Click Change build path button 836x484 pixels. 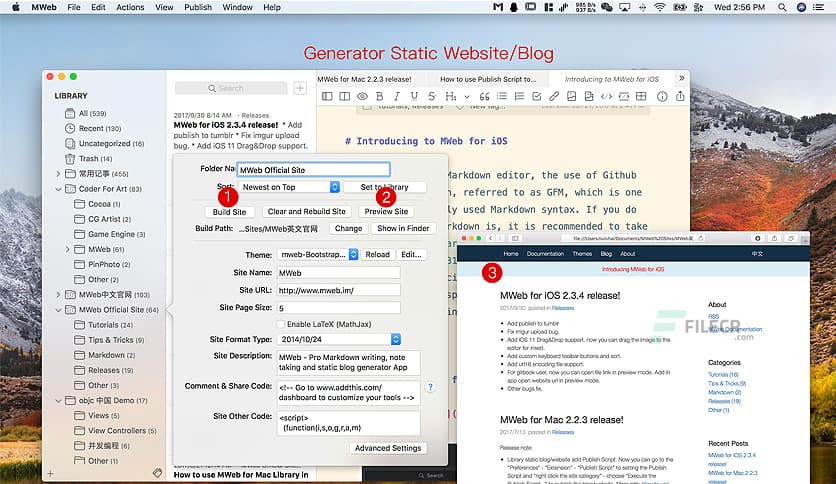pyautogui.click(x=348, y=228)
